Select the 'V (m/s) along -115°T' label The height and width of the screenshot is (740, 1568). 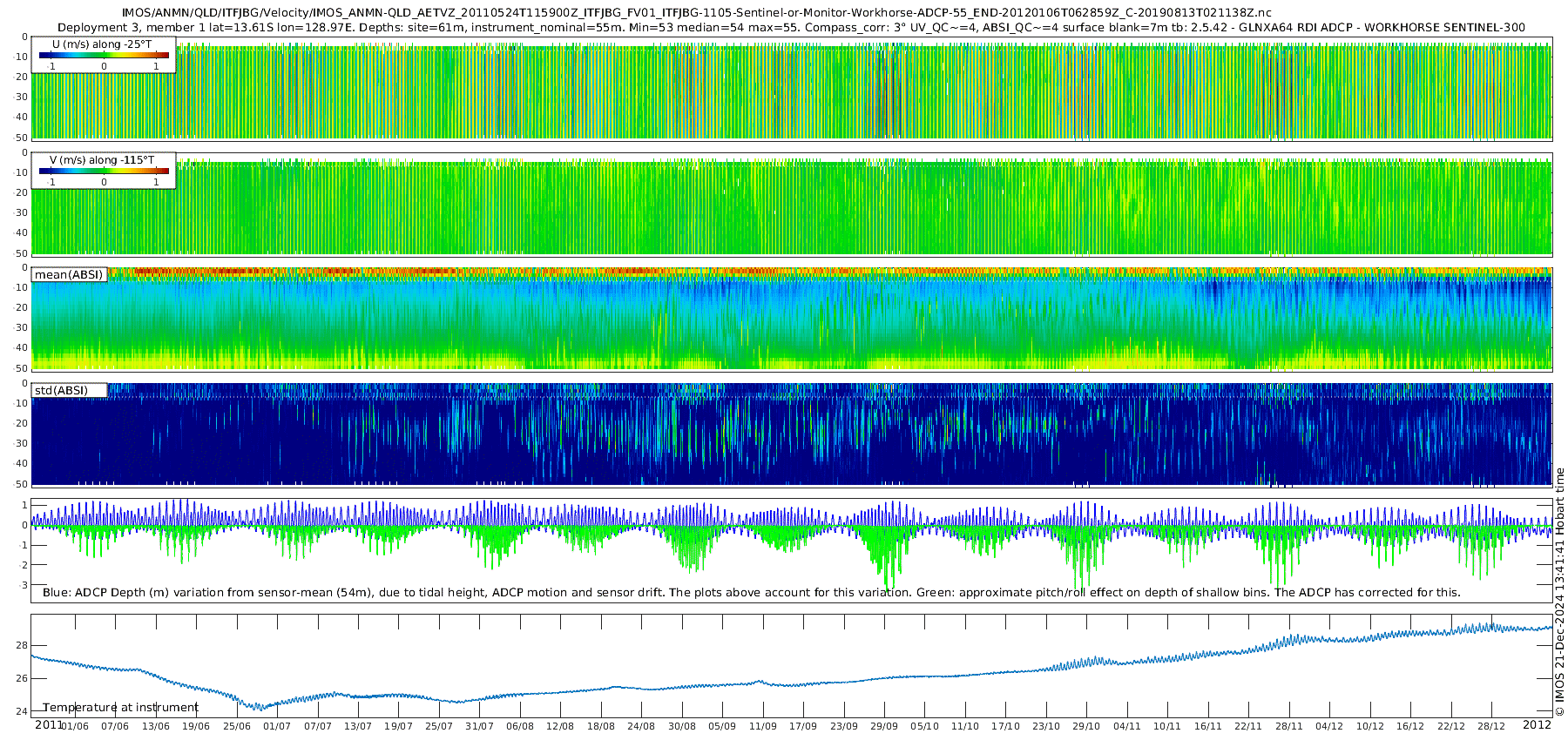[x=102, y=160]
